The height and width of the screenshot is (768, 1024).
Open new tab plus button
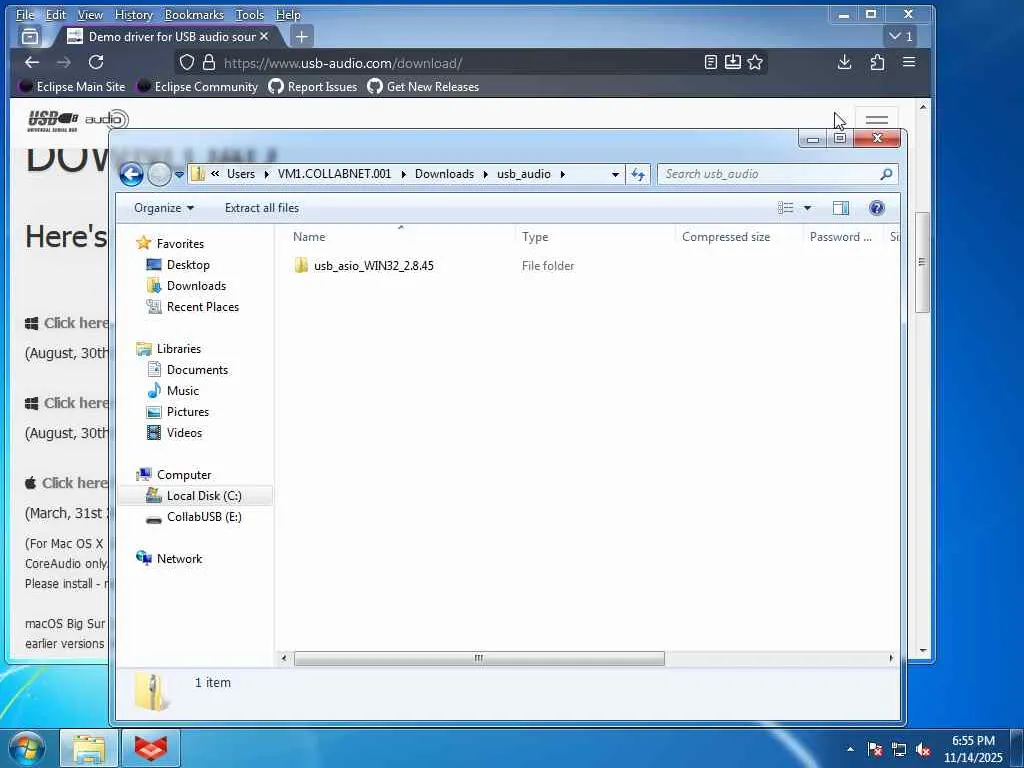point(301,37)
